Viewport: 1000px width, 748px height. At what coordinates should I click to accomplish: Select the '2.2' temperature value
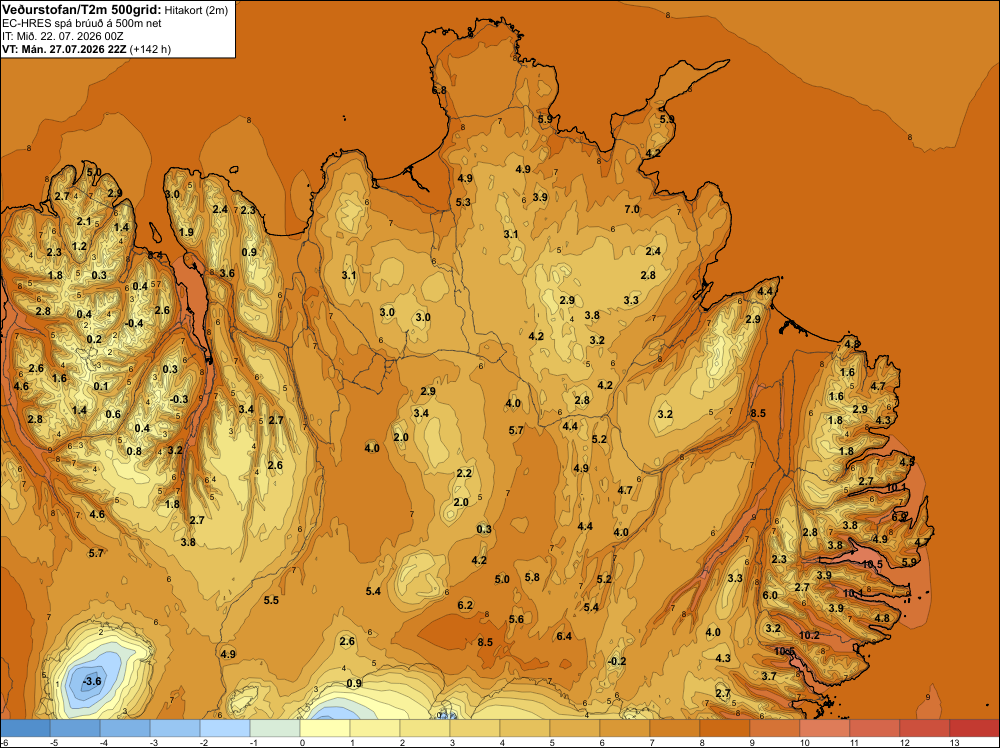tap(464, 473)
